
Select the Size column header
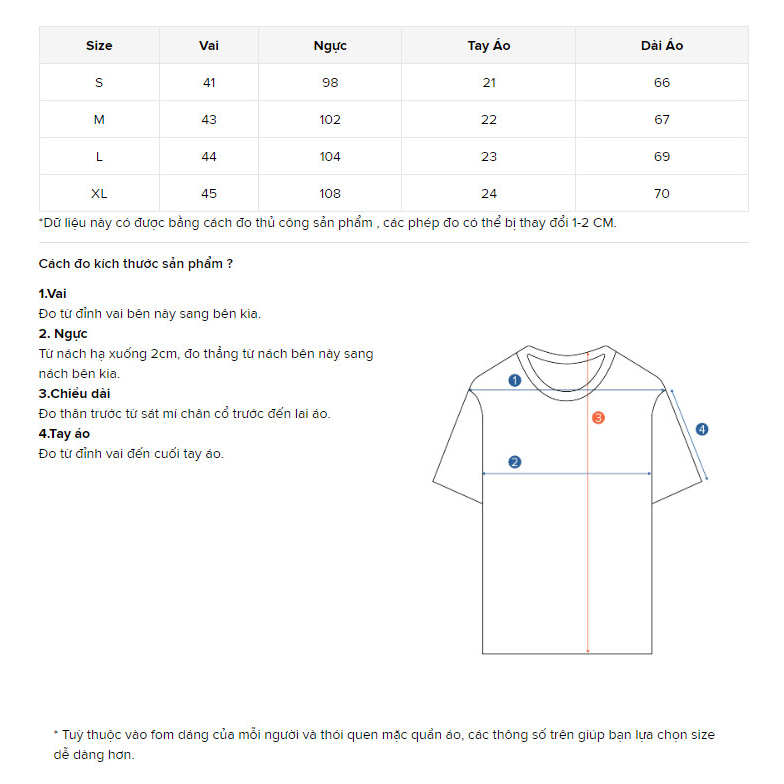pyautogui.click(x=99, y=45)
